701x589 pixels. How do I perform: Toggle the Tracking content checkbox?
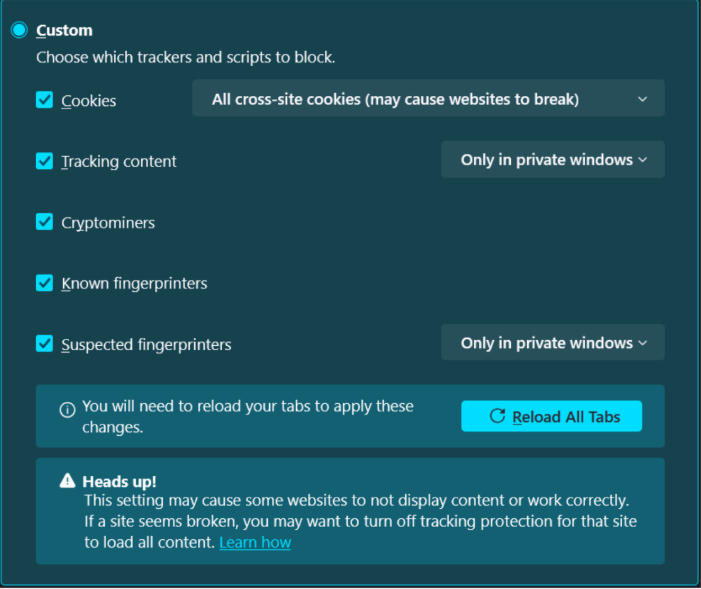pyautogui.click(x=44, y=161)
